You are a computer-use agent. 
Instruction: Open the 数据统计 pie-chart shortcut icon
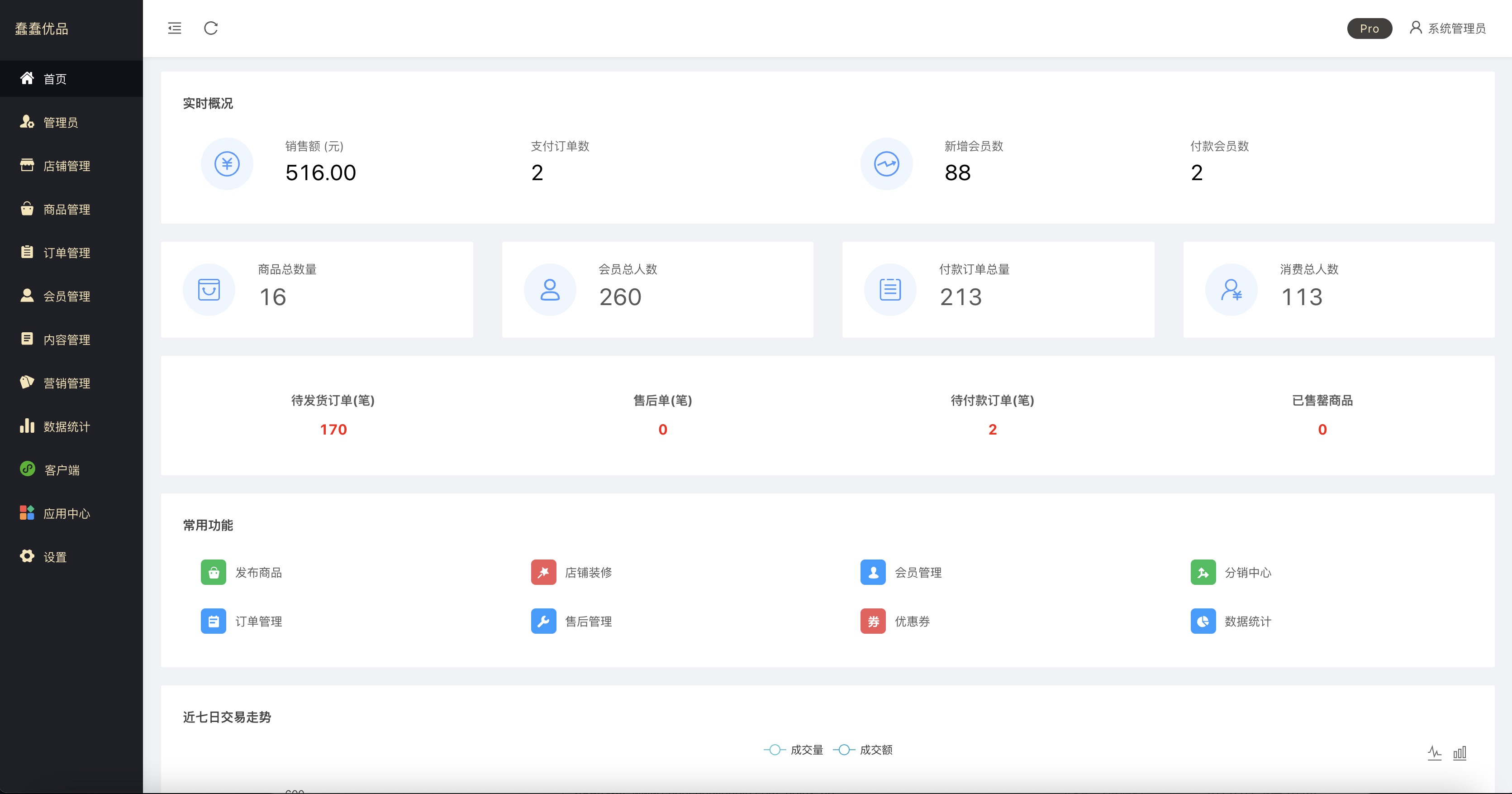pyautogui.click(x=1203, y=622)
